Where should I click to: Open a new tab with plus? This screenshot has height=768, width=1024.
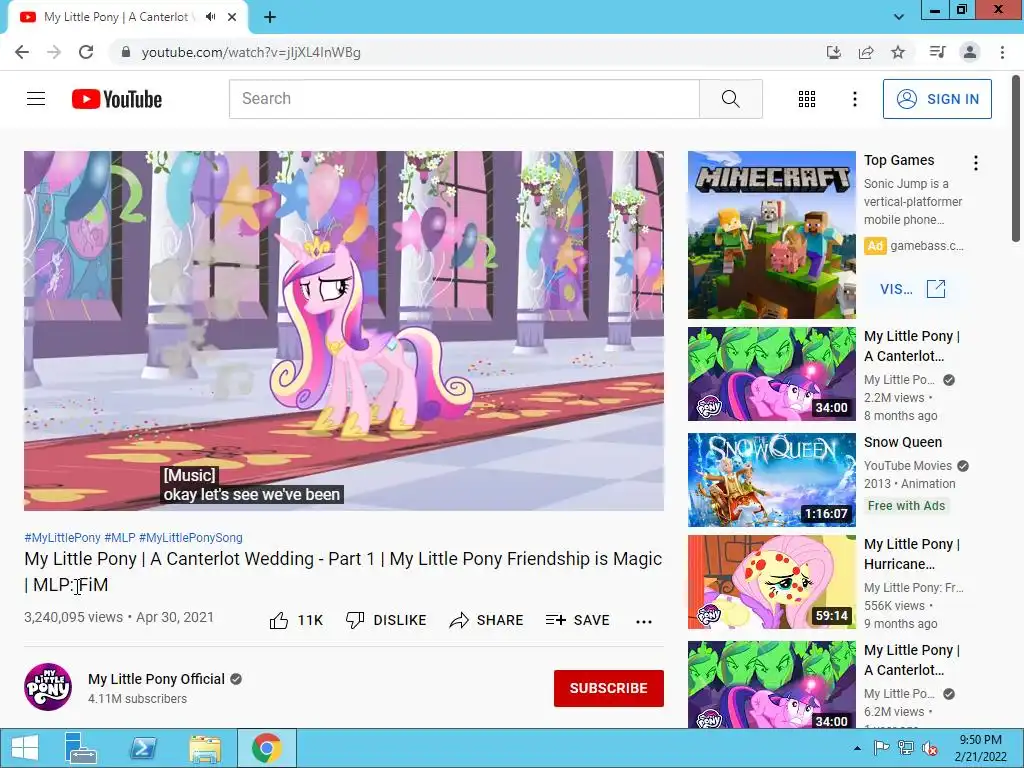click(x=270, y=17)
